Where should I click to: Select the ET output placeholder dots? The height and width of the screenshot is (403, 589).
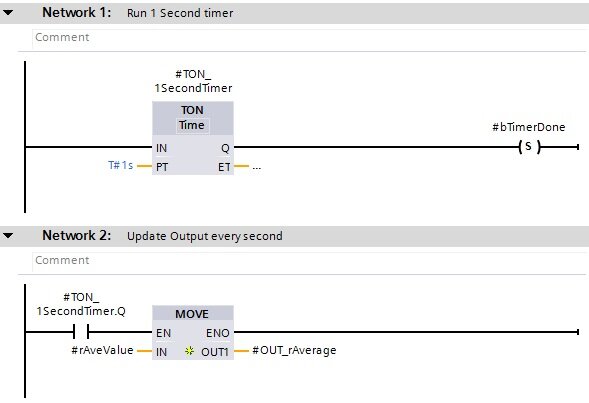pos(257,167)
